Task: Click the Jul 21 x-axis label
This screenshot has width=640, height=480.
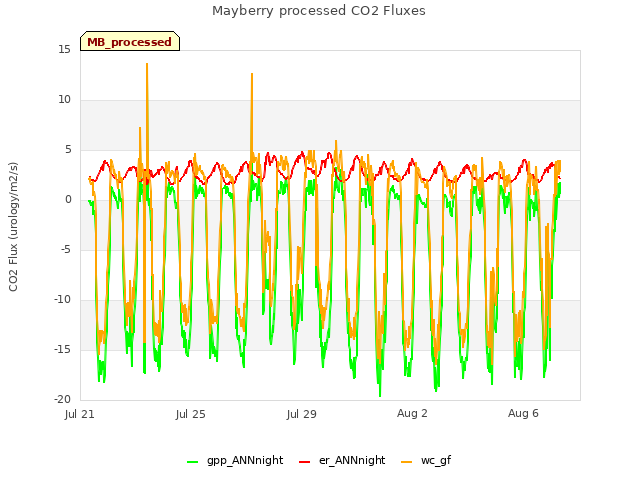Action: [80, 414]
